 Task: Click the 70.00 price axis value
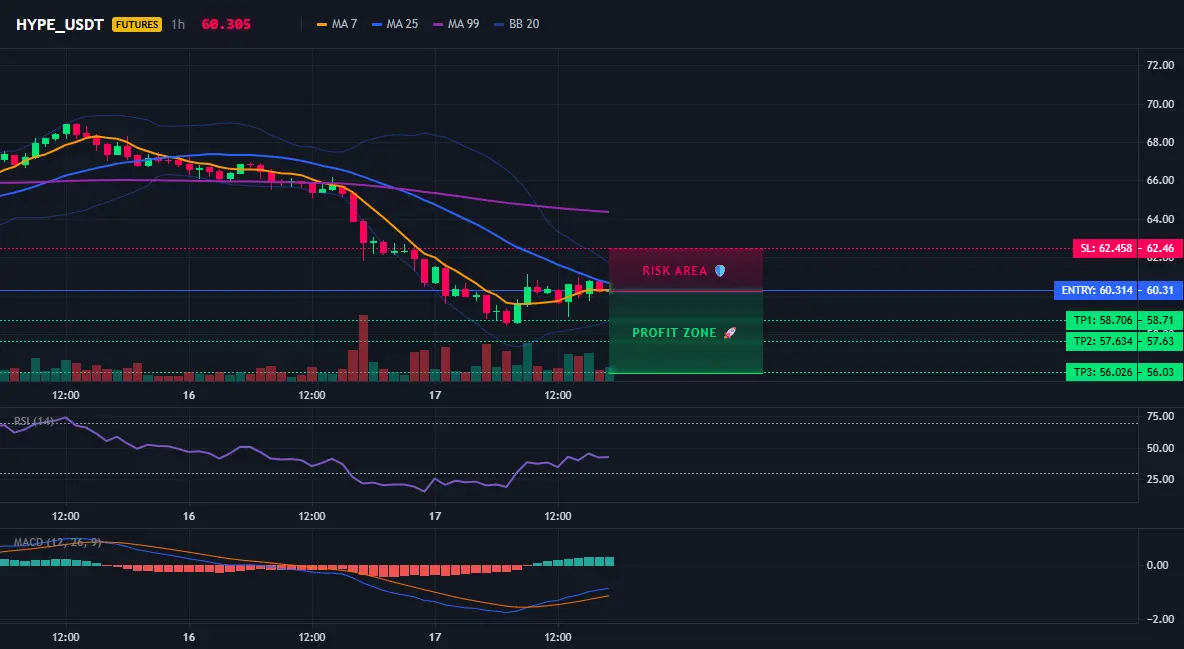(1160, 104)
